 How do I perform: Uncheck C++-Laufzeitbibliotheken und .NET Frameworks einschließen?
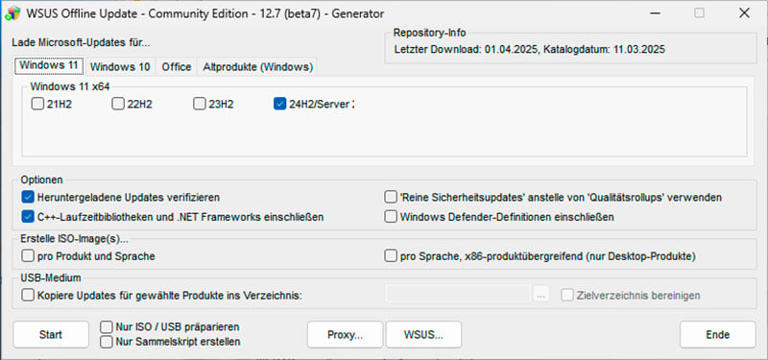tap(27, 216)
